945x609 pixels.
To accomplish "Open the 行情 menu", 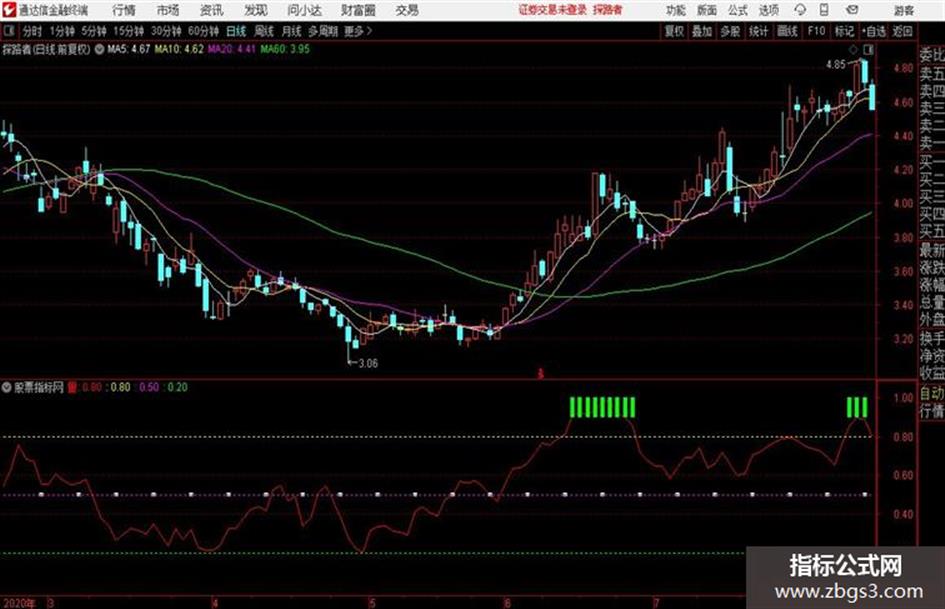I will coord(124,10).
